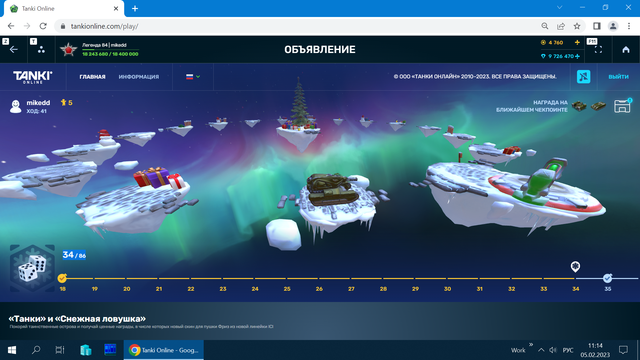640x360 pixels.
Task: Toggle the music mute icon
Action: (583, 76)
